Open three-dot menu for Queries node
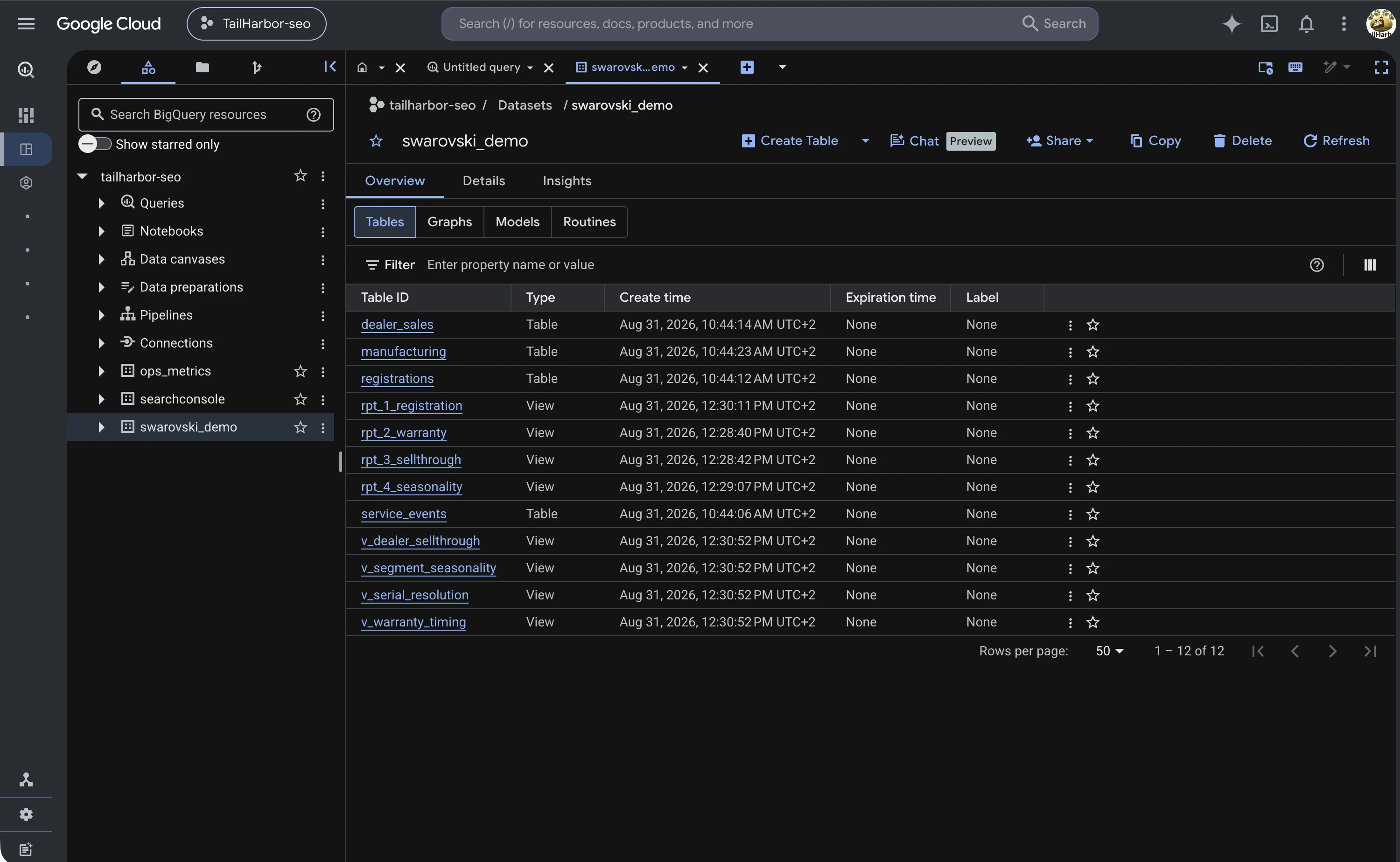The image size is (1400, 862). [x=323, y=203]
